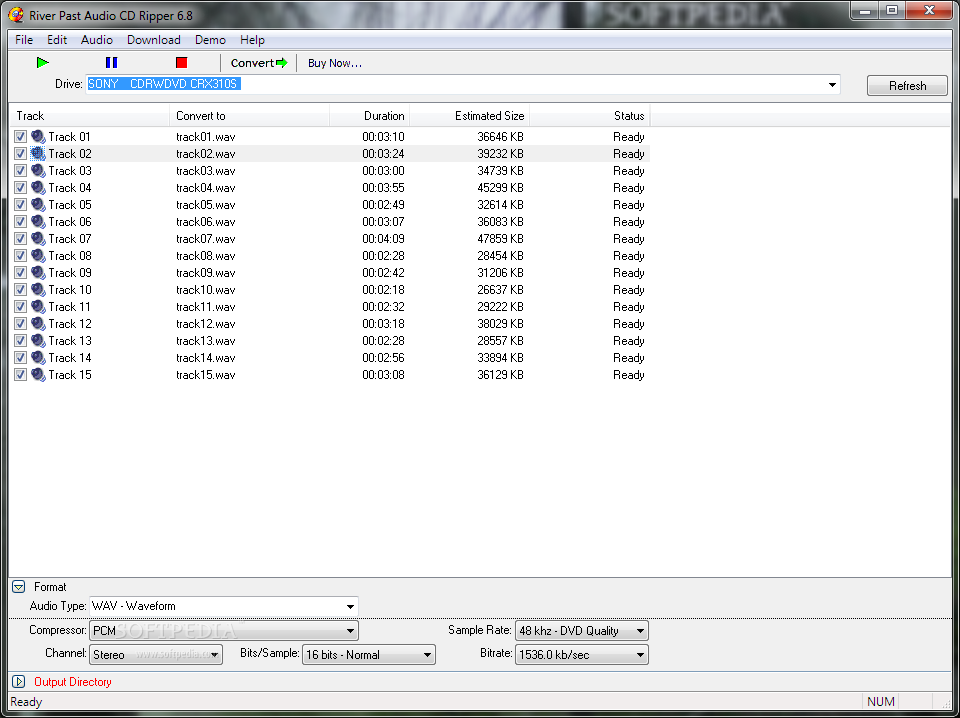Open the Demo menu
Screen dimensions: 960x718
[210, 40]
